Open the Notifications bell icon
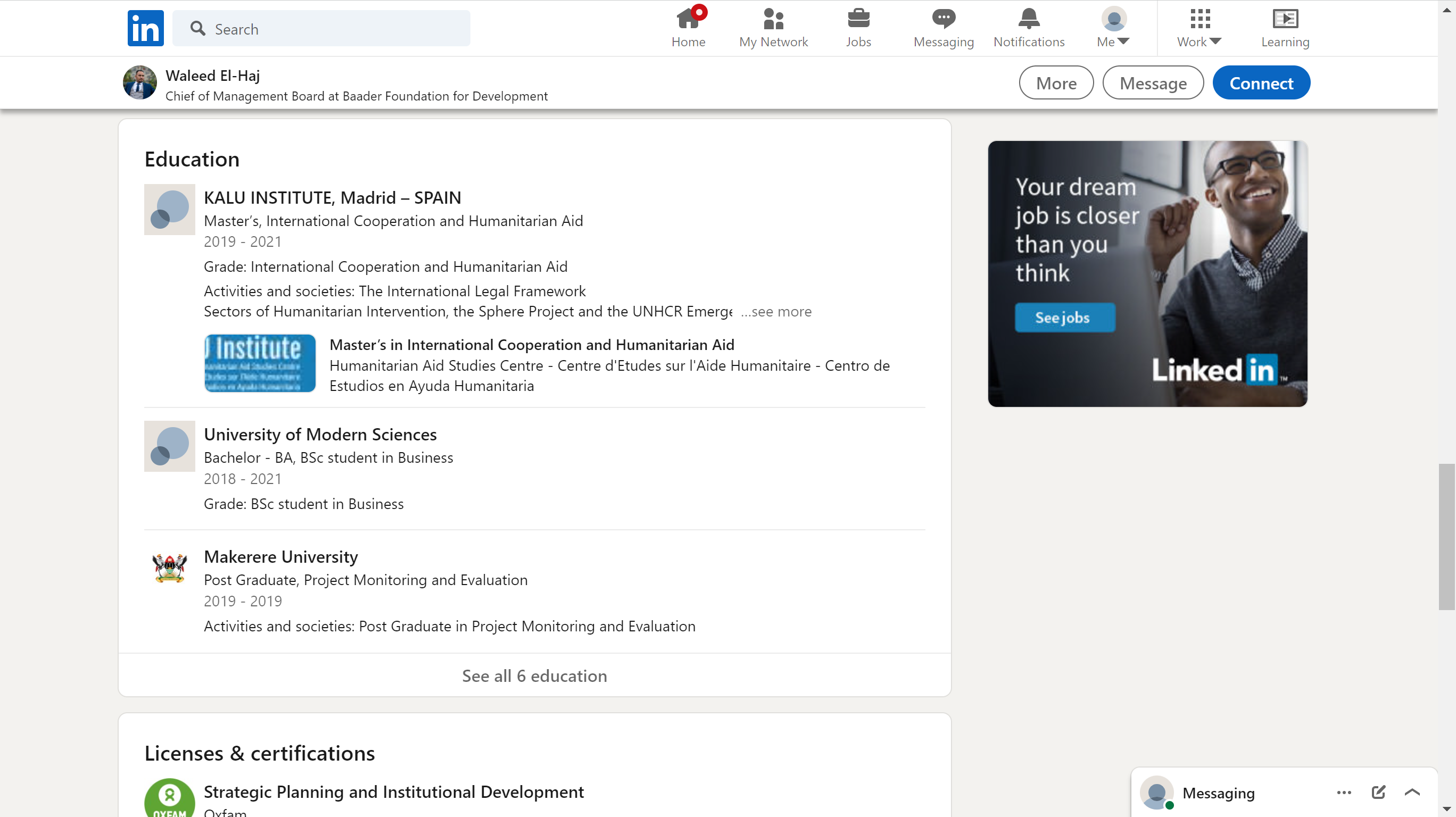This screenshot has width=1456, height=817. 1028,19
